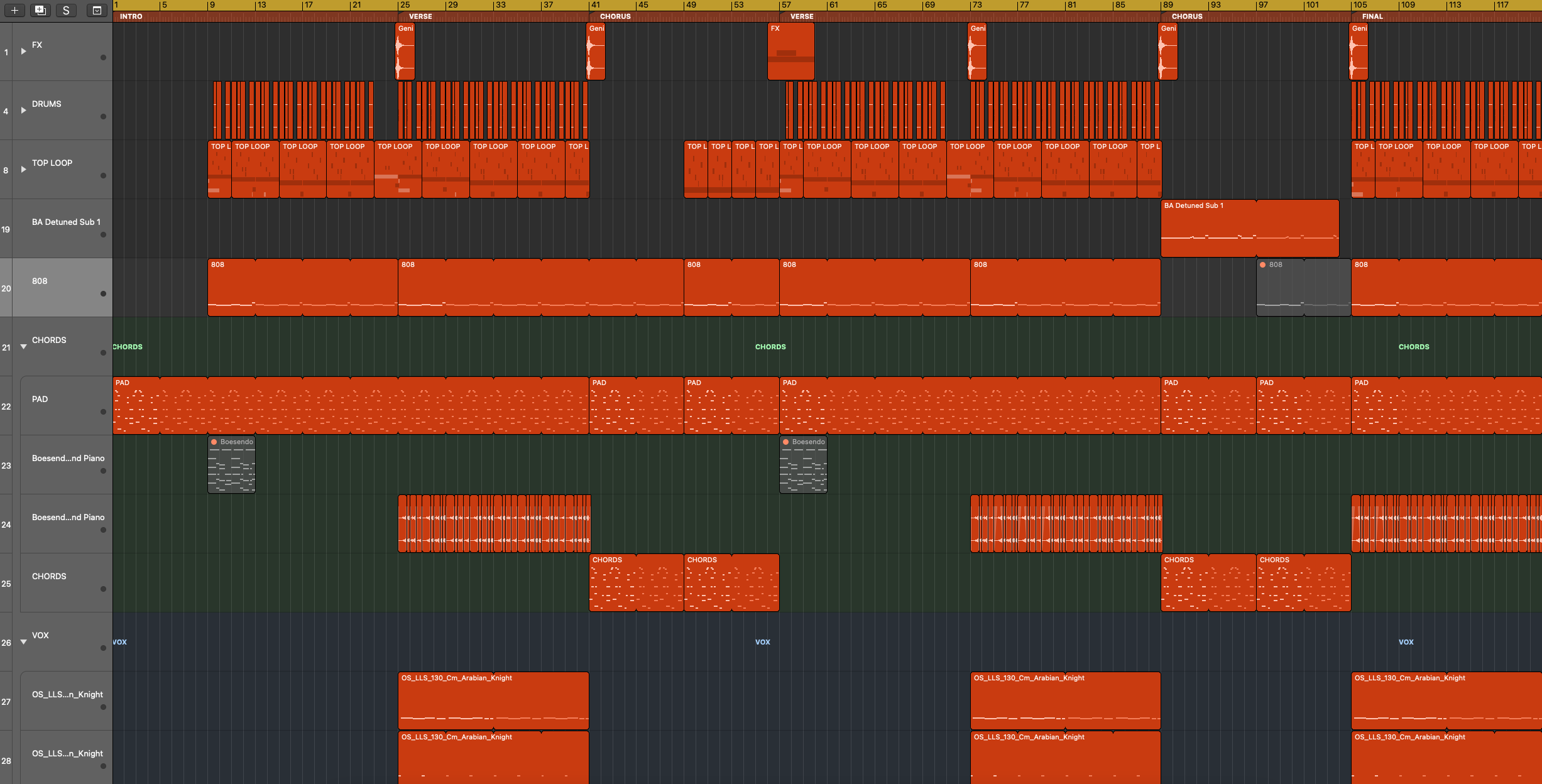This screenshot has height=784, width=1542.
Task: Toggle the global solo S button
Action: (x=65, y=10)
